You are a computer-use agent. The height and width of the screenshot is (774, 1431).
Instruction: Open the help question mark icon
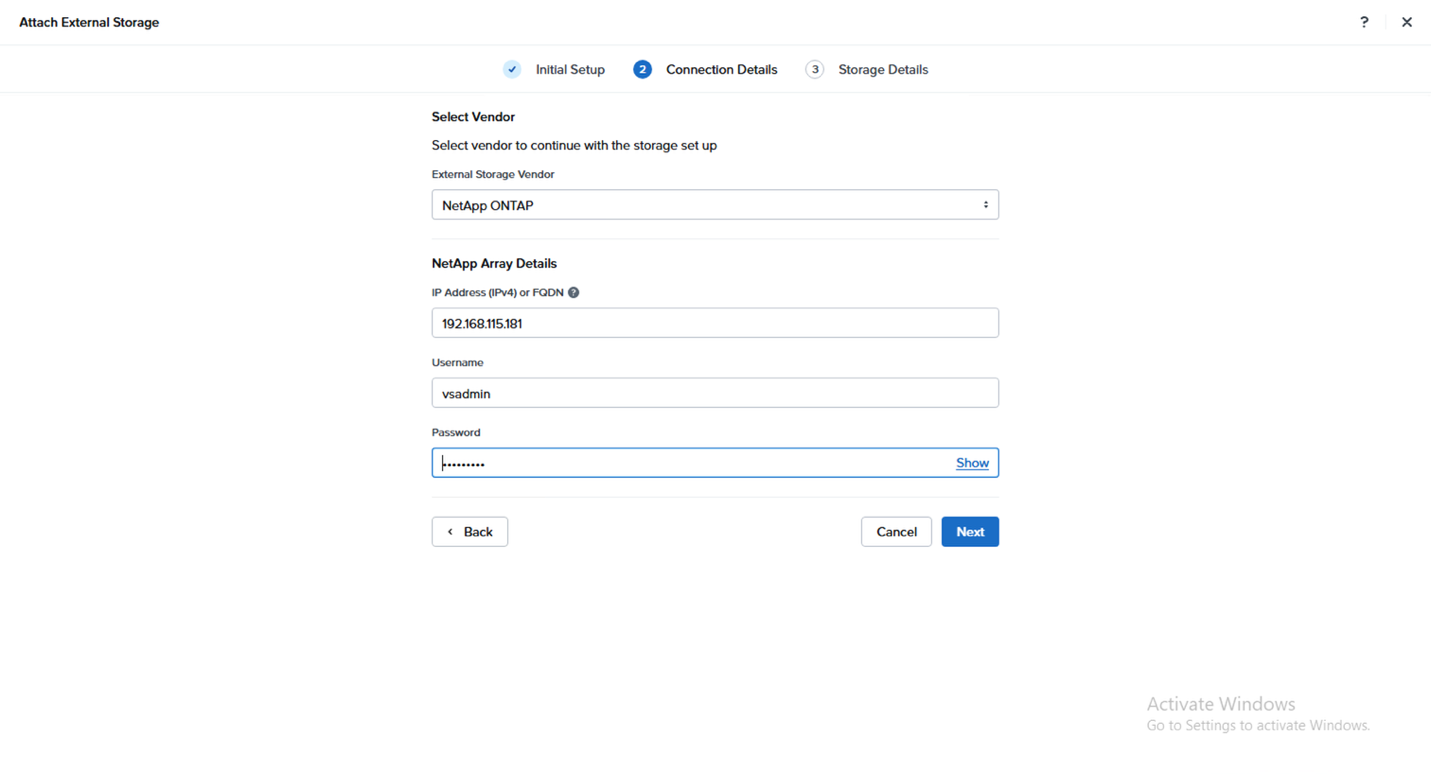(1364, 22)
